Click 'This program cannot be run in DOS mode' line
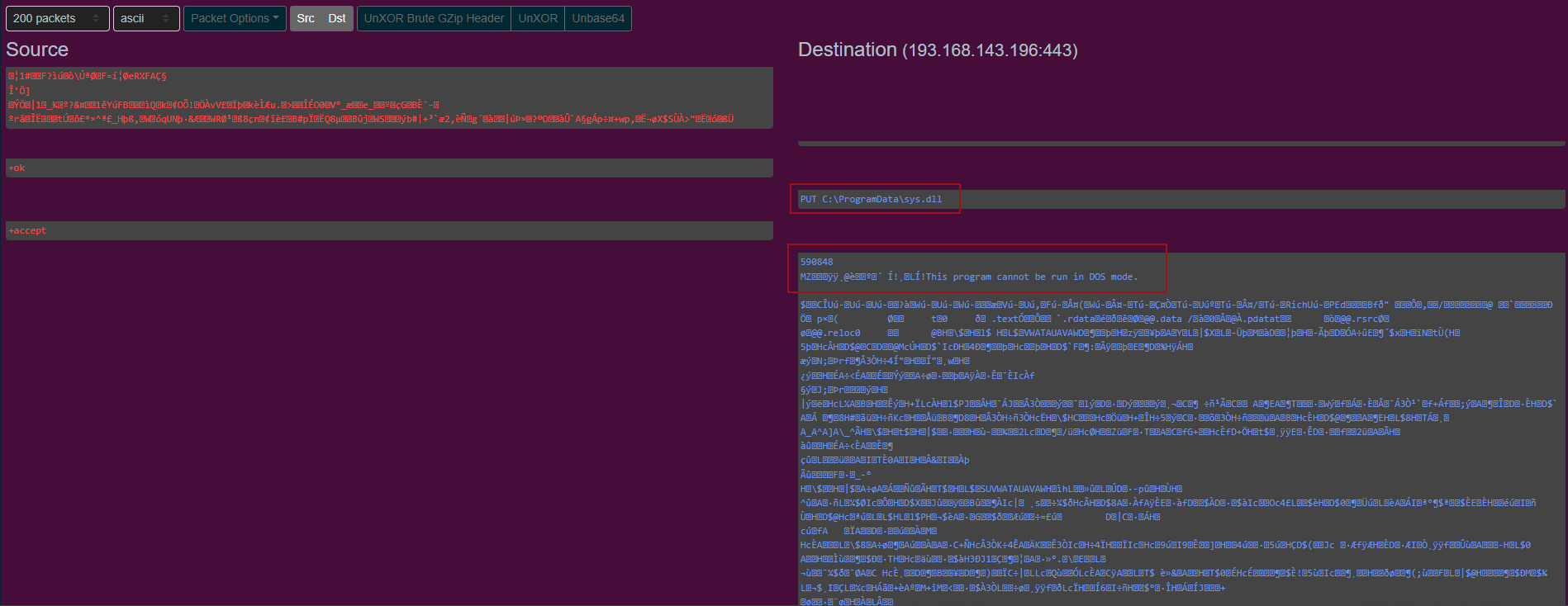The width and height of the screenshot is (1568, 606). click(x=968, y=277)
